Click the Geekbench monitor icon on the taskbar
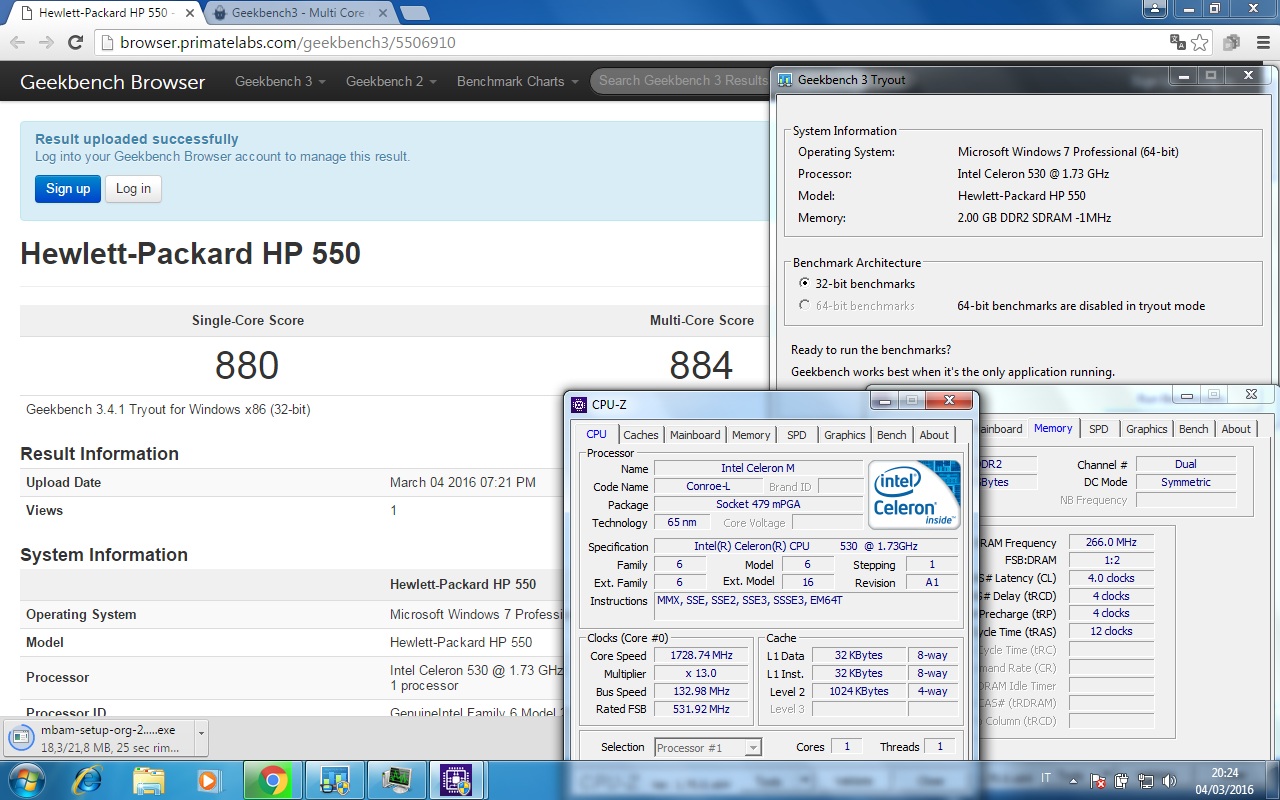This screenshot has width=1280, height=800. pos(395,780)
